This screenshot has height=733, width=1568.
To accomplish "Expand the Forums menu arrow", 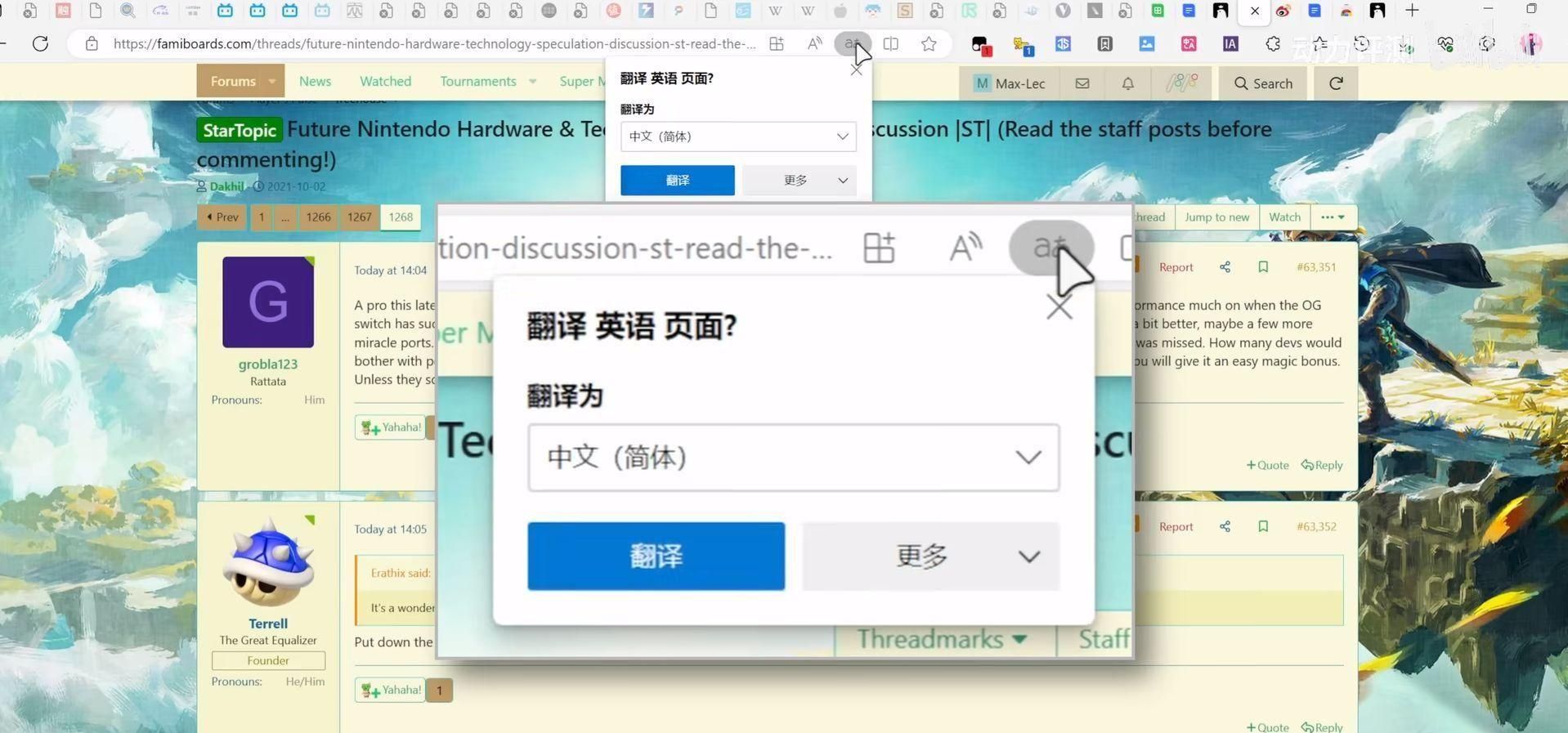I will (271, 81).
